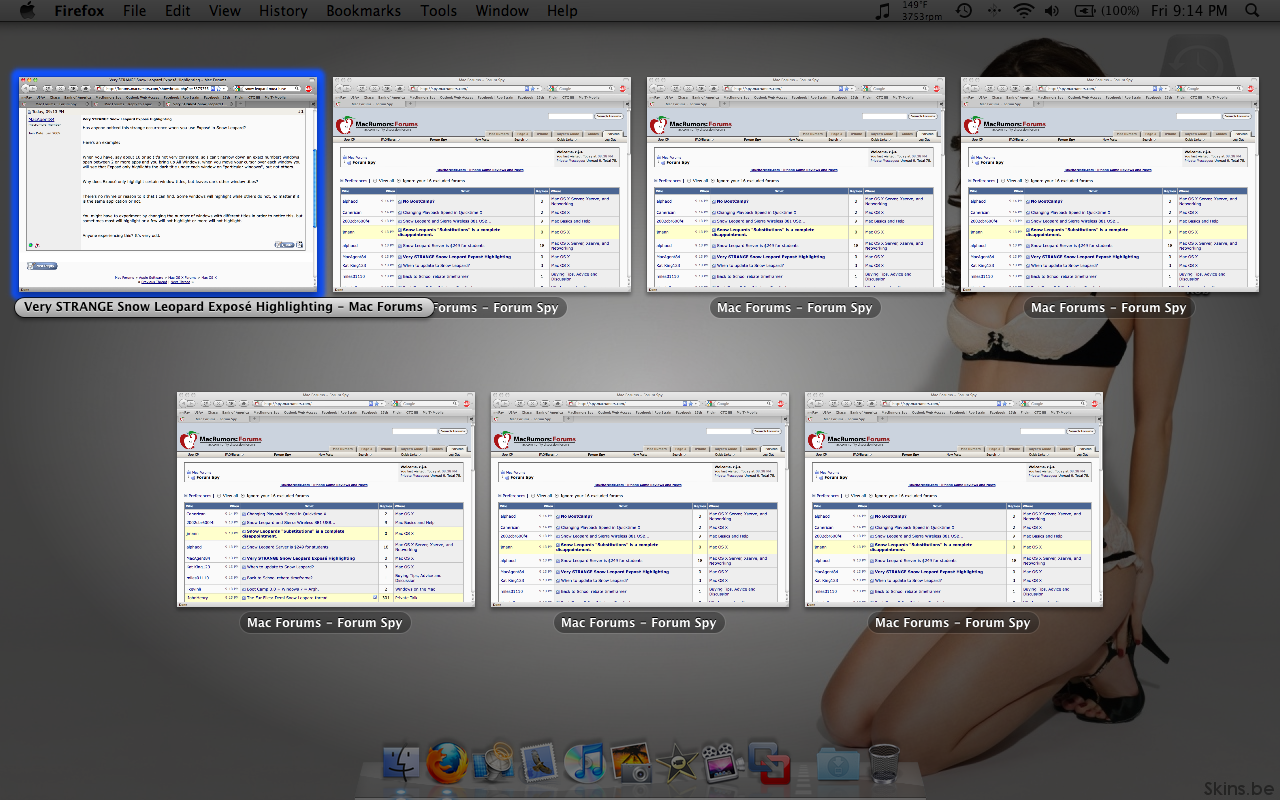Open the film projector app in Dock

pos(721,763)
